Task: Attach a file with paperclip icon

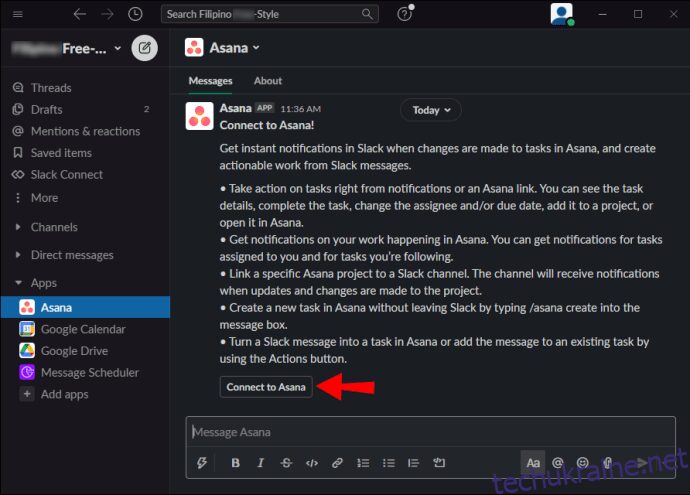Action: tap(607, 463)
